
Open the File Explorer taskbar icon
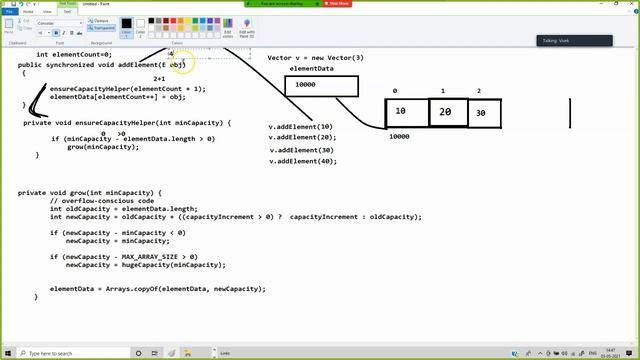(x=188, y=353)
